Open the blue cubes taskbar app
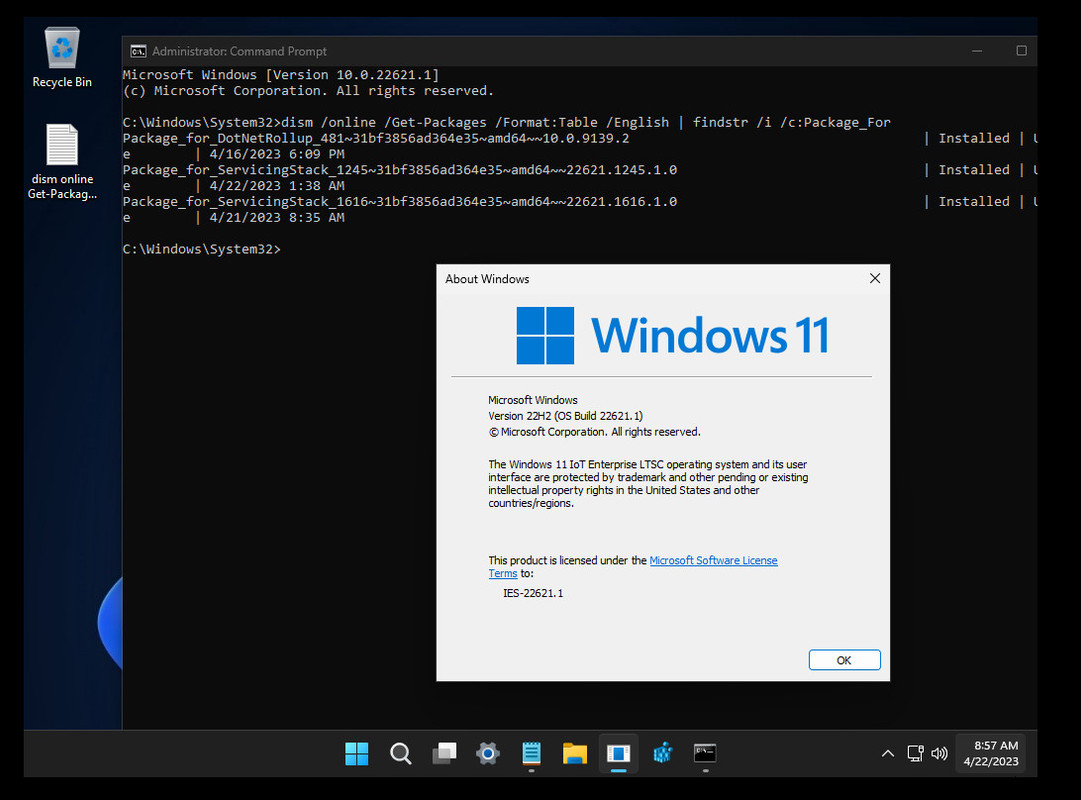The image size is (1081, 800). 662,753
